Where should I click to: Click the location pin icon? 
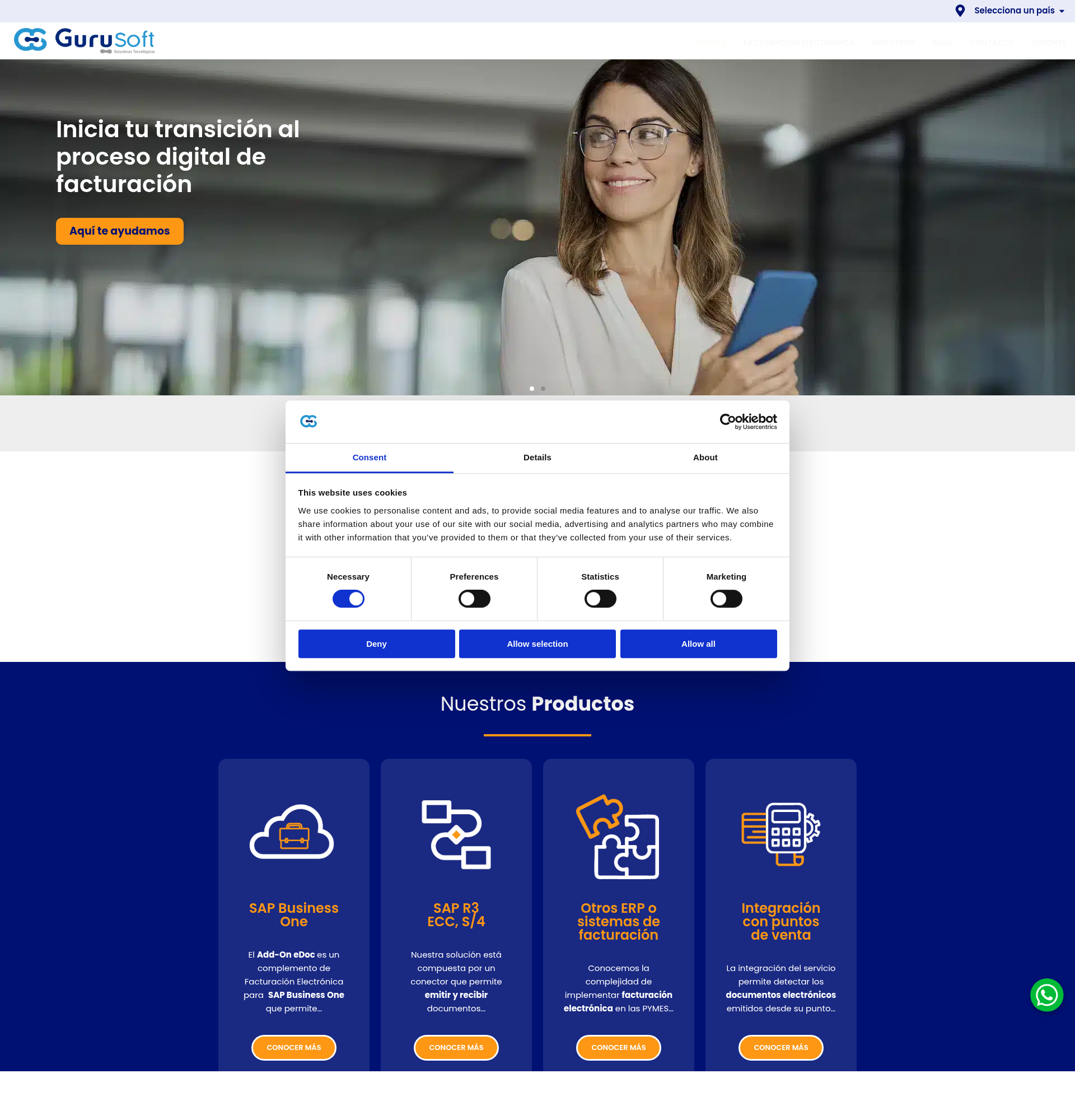pos(960,11)
